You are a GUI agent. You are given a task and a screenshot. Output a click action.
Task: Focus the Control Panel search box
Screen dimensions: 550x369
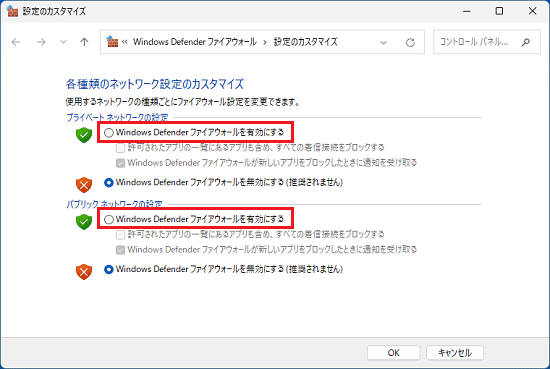click(x=487, y=42)
